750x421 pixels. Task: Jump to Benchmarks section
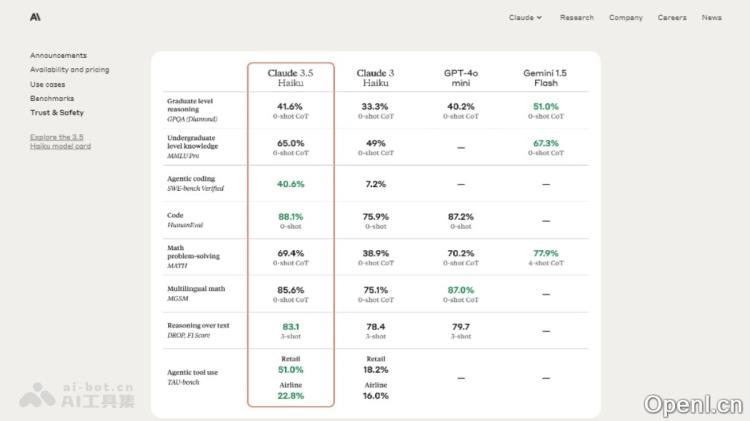(52, 98)
